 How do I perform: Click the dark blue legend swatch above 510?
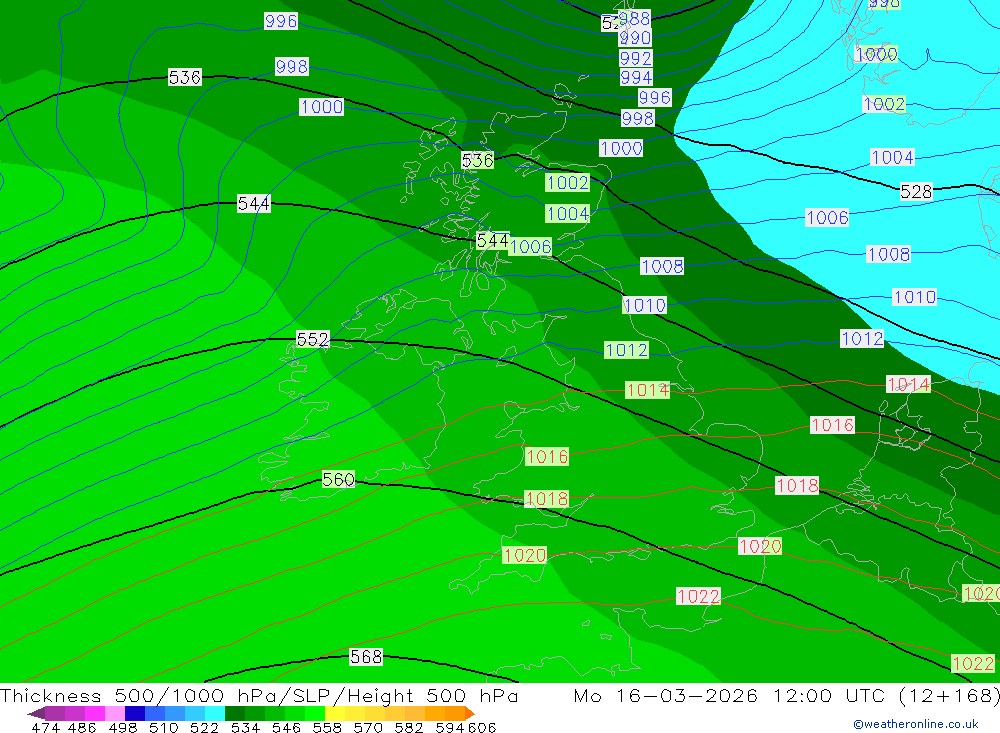click(135, 713)
